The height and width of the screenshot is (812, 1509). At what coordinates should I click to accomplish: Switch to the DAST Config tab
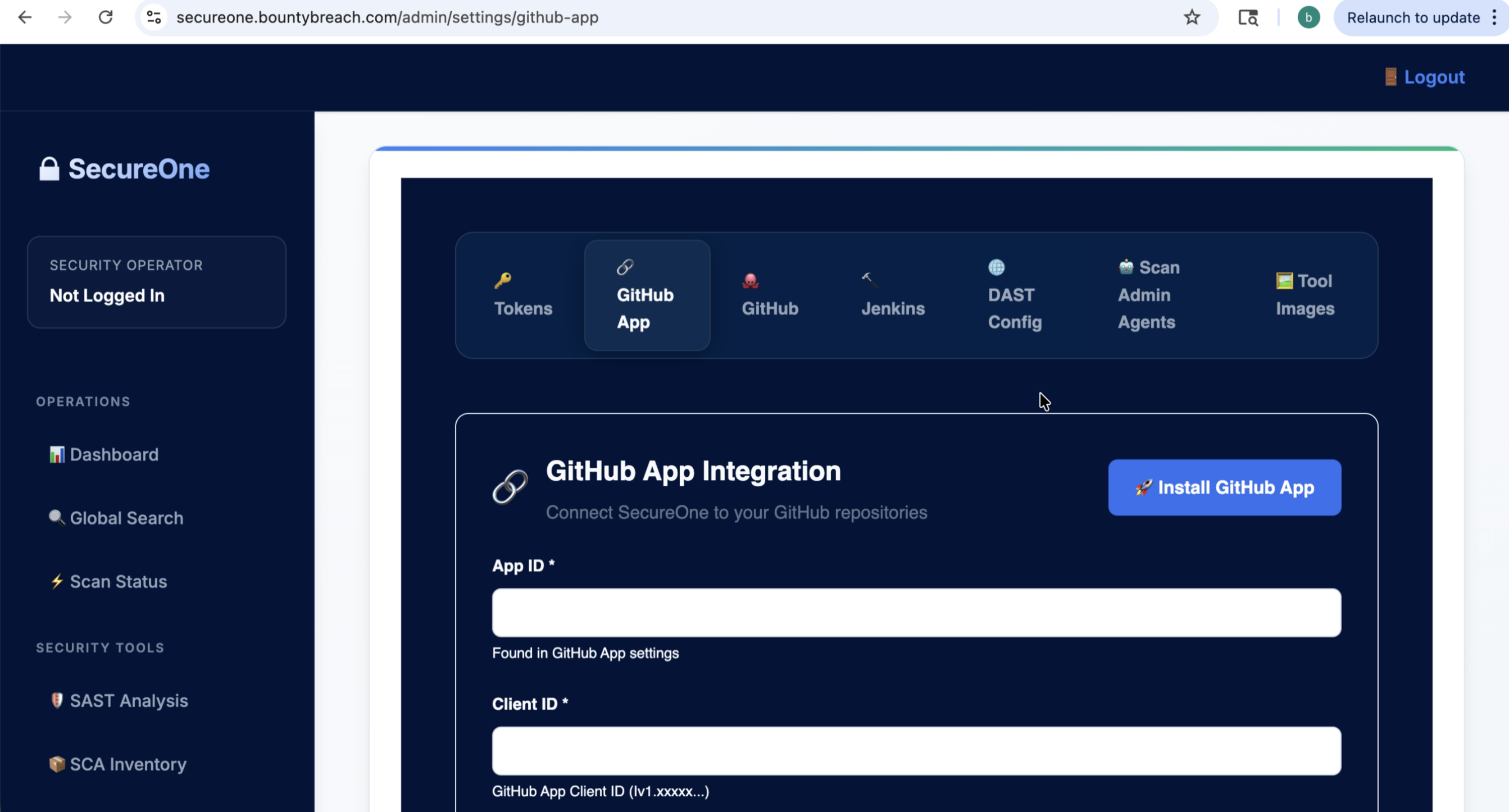click(x=1015, y=295)
